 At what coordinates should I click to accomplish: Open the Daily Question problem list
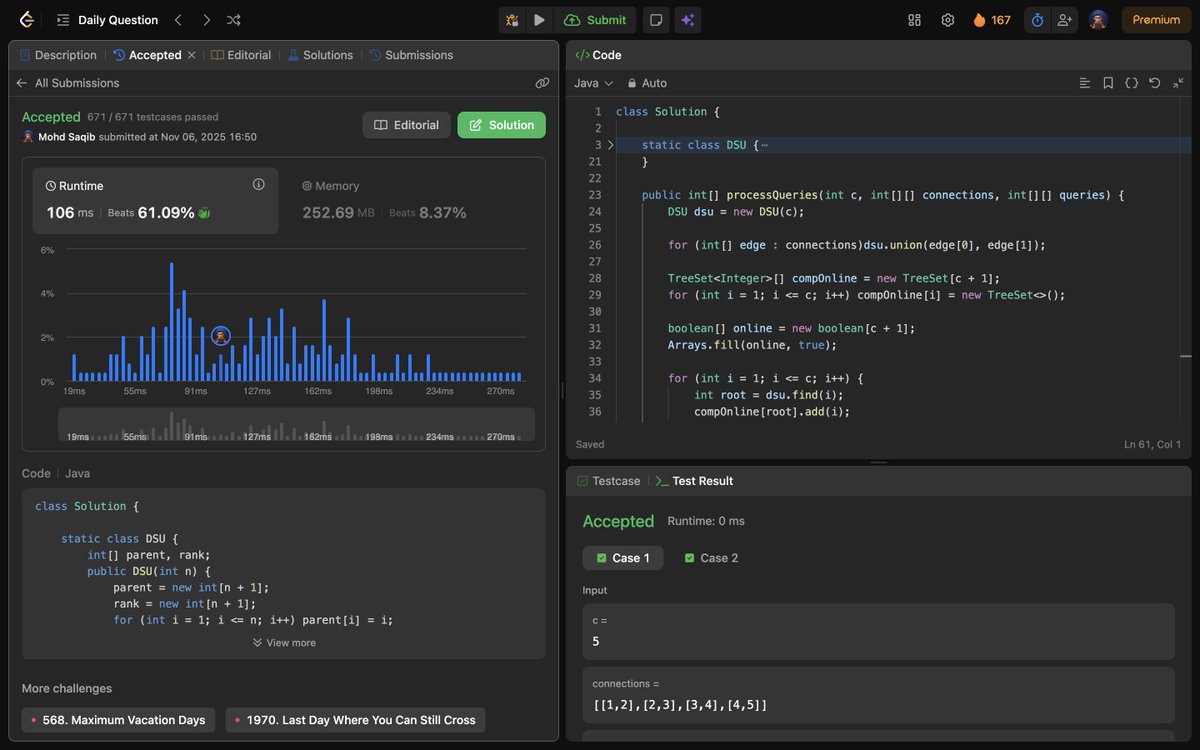tap(107, 20)
